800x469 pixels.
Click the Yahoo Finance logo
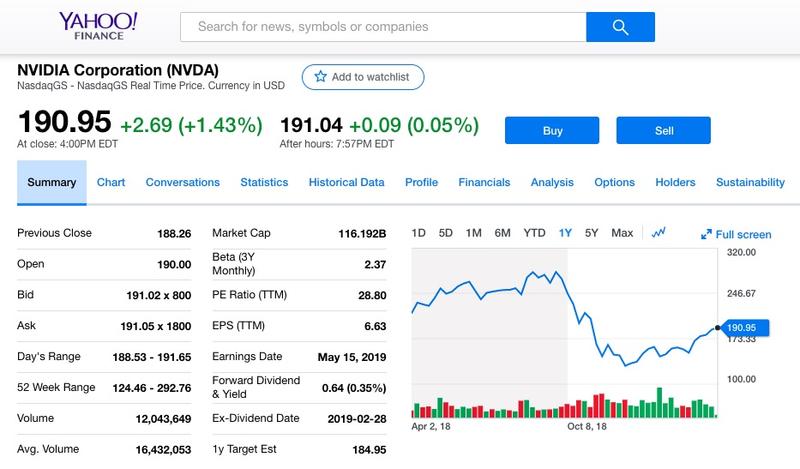[98, 27]
